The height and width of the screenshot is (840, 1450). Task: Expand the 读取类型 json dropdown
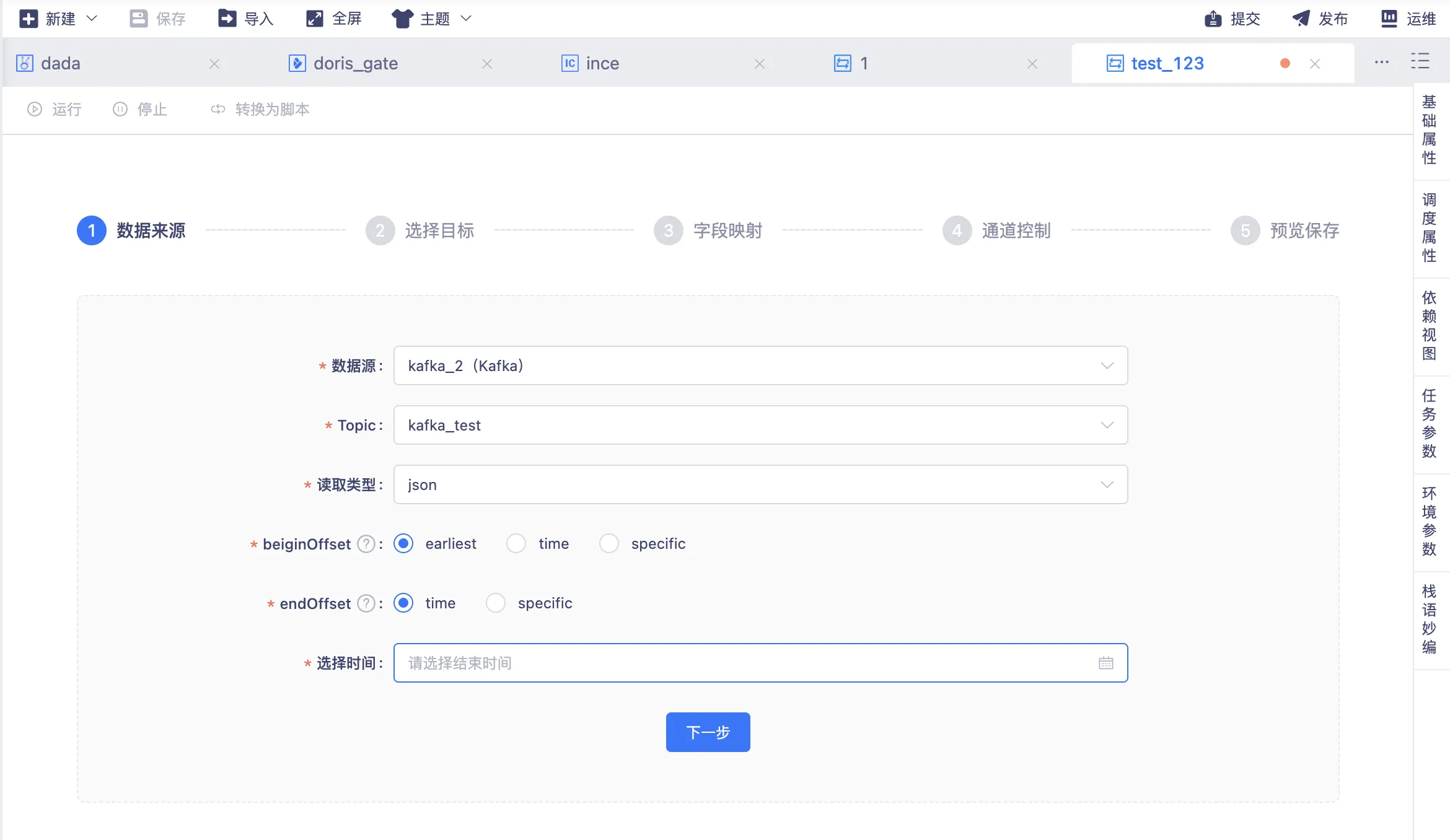1107,485
